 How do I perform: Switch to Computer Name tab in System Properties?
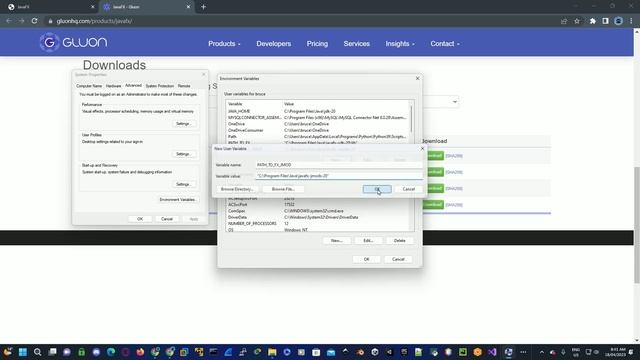point(89,86)
